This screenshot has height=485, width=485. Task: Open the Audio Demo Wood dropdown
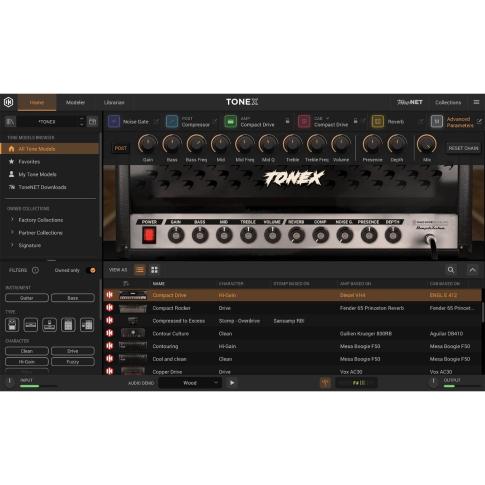tap(190, 383)
